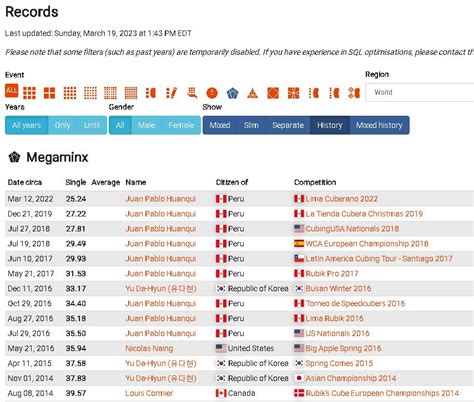The image size is (474, 402).
Task: Open Latin America Cubing Tour - Santiago 2017
Action: point(379,259)
